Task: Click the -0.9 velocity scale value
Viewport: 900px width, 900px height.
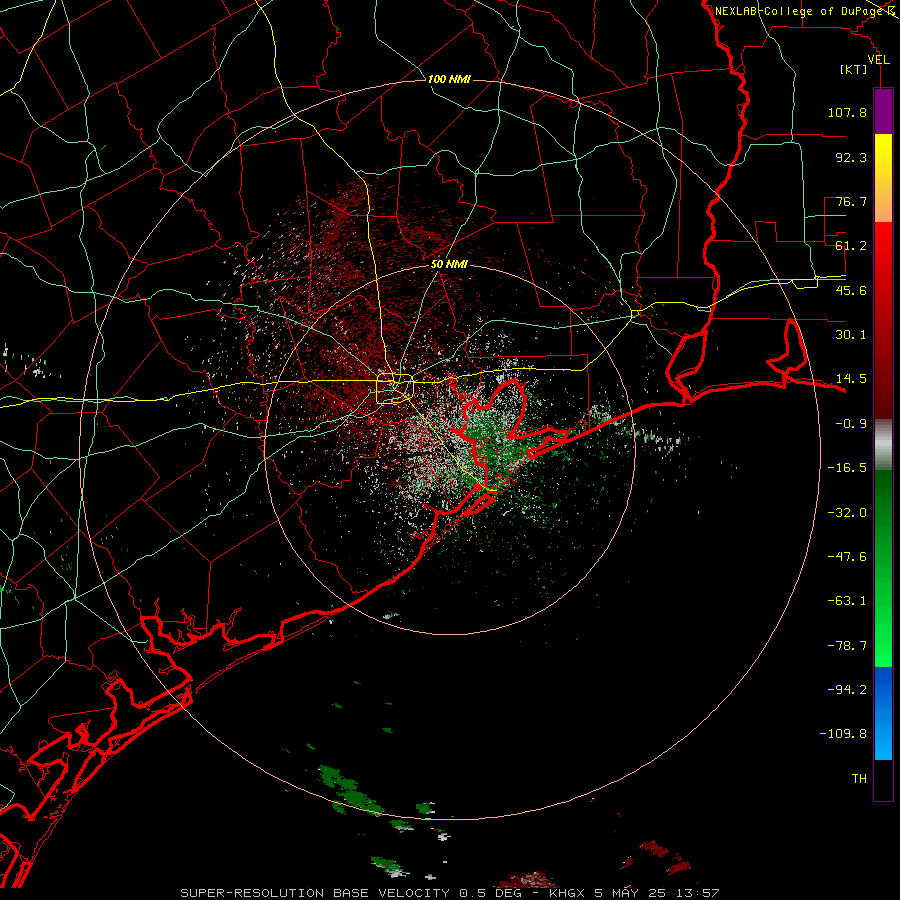Action: pos(851,424)
